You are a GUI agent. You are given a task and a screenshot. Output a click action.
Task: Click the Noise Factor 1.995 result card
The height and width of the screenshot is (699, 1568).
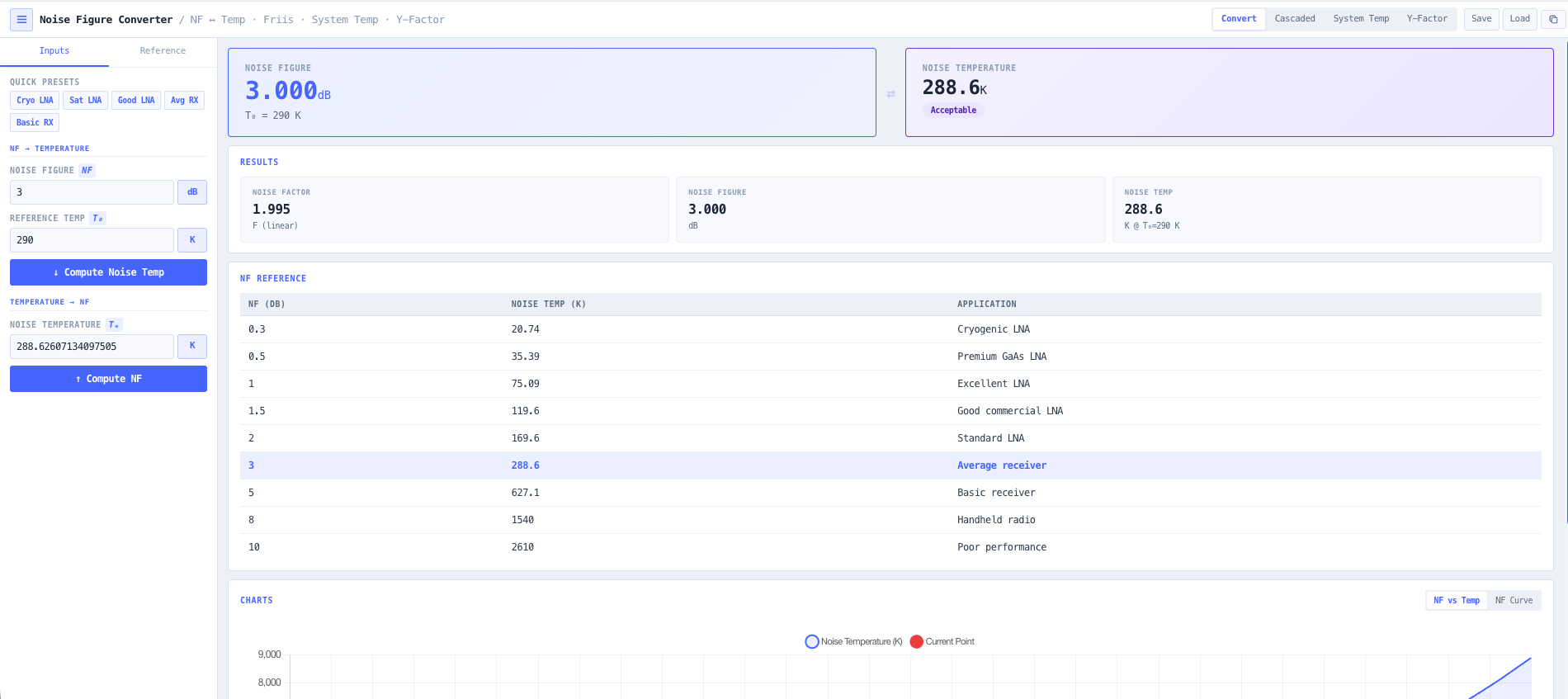[x=454, y=210]
